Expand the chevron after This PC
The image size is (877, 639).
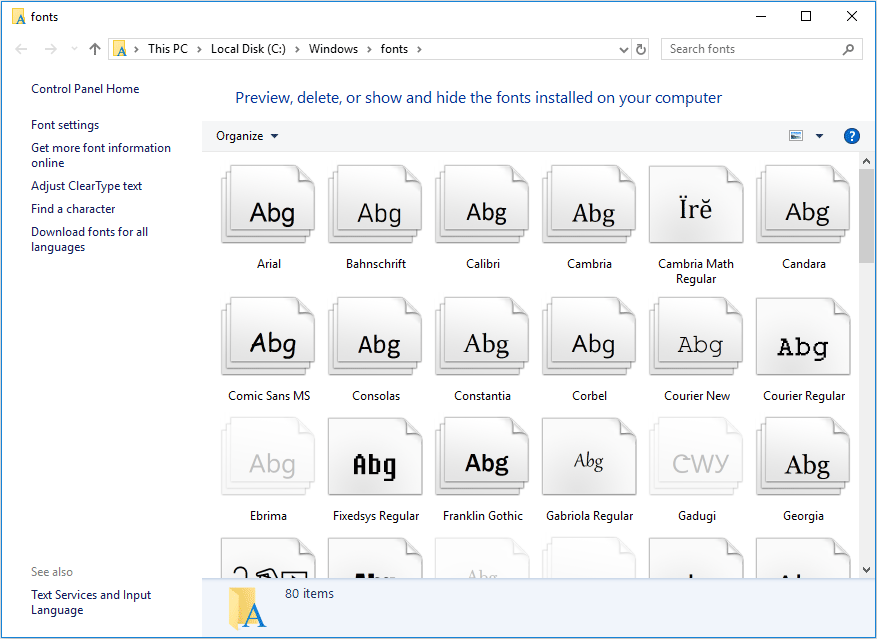(199, 49)
